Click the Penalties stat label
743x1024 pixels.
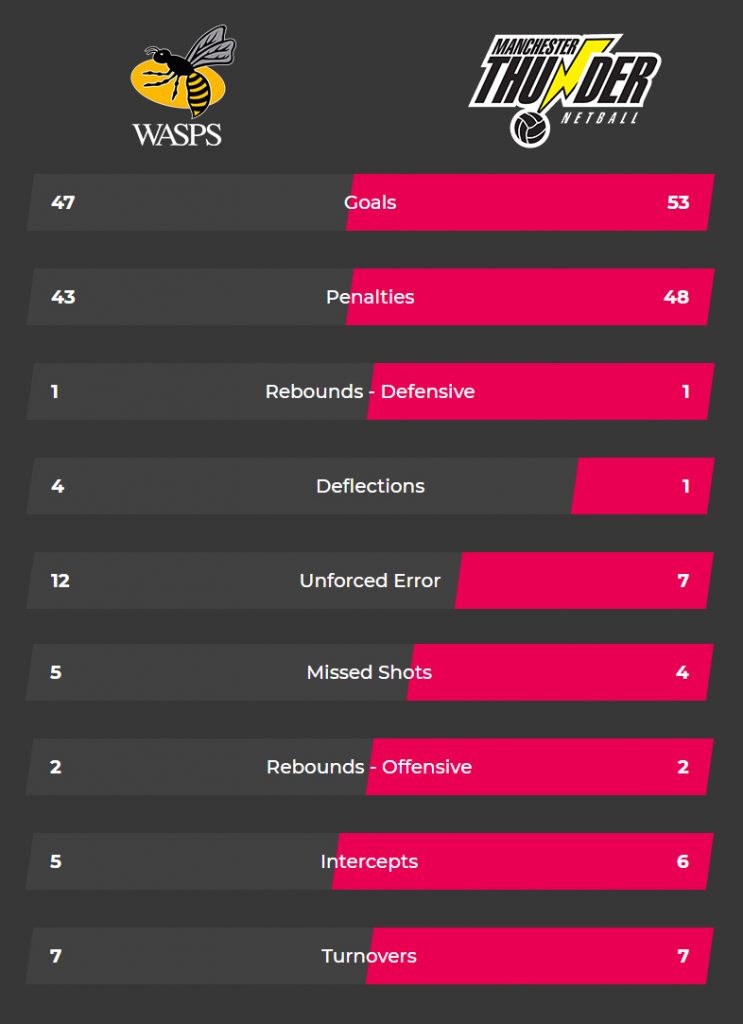point(370,297)
